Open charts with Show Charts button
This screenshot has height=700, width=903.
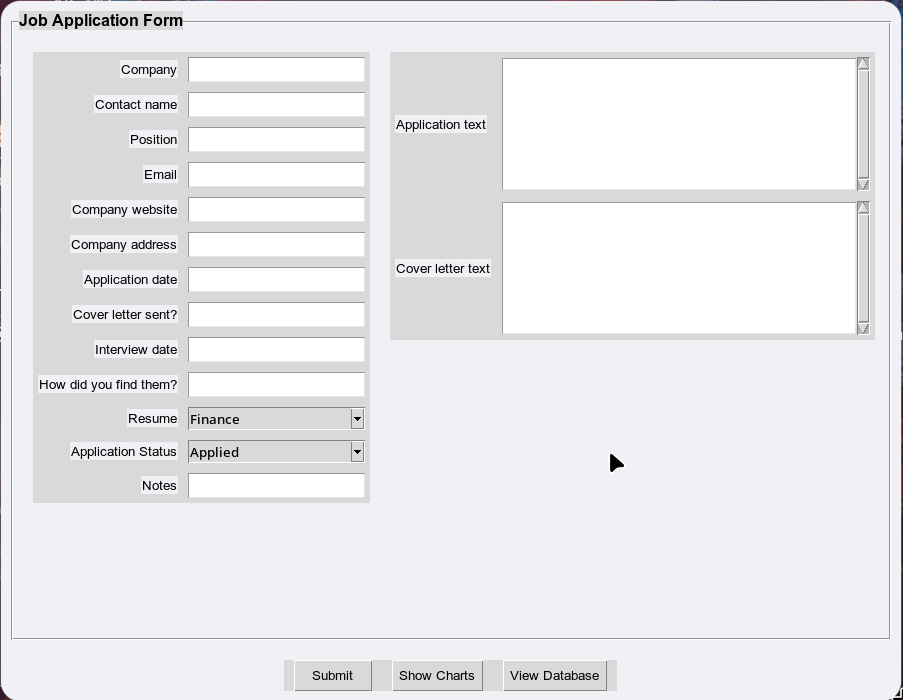(x=437, y=676)
